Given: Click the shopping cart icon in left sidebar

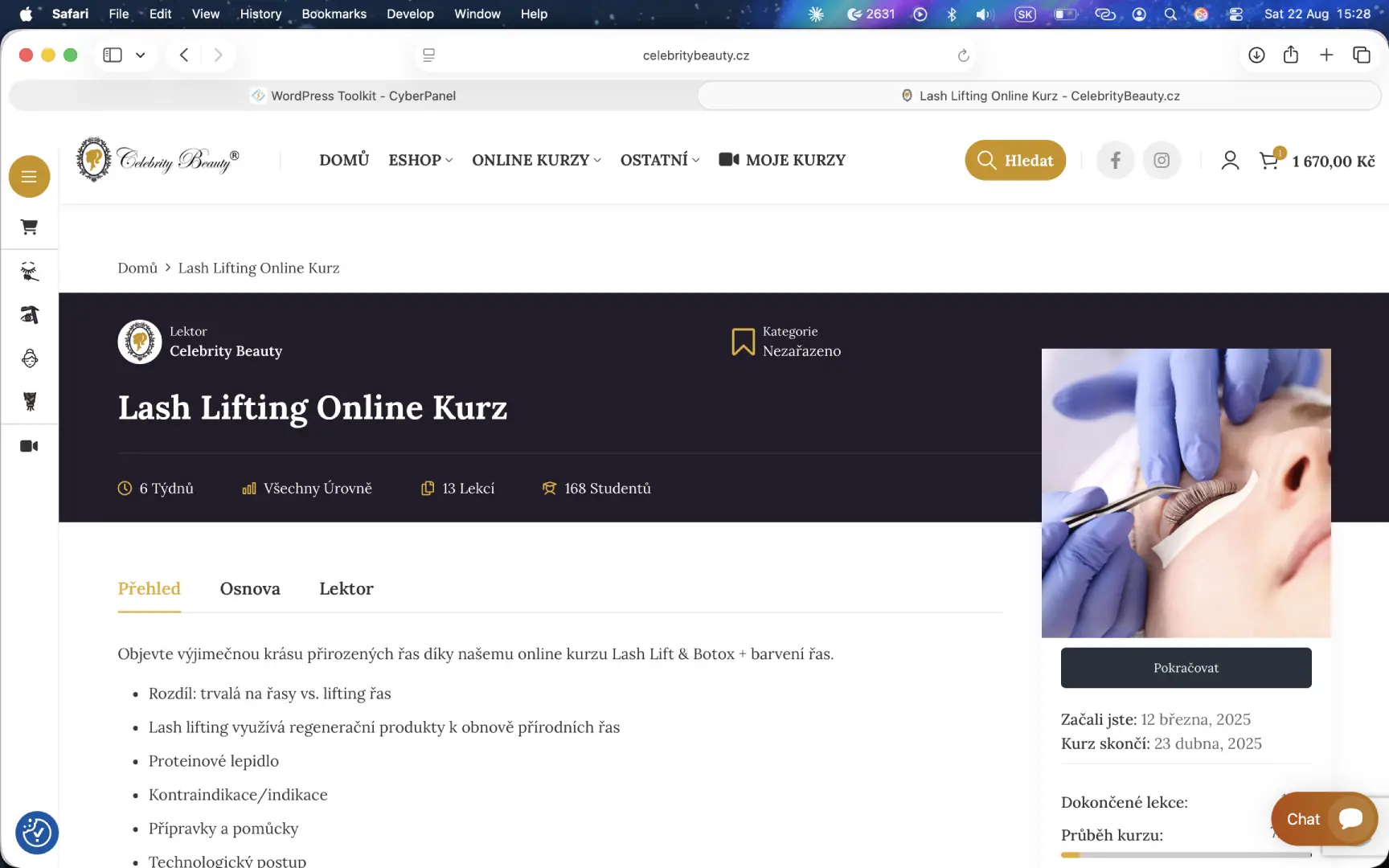Looking at the screenshot, I should pos(29,227).
